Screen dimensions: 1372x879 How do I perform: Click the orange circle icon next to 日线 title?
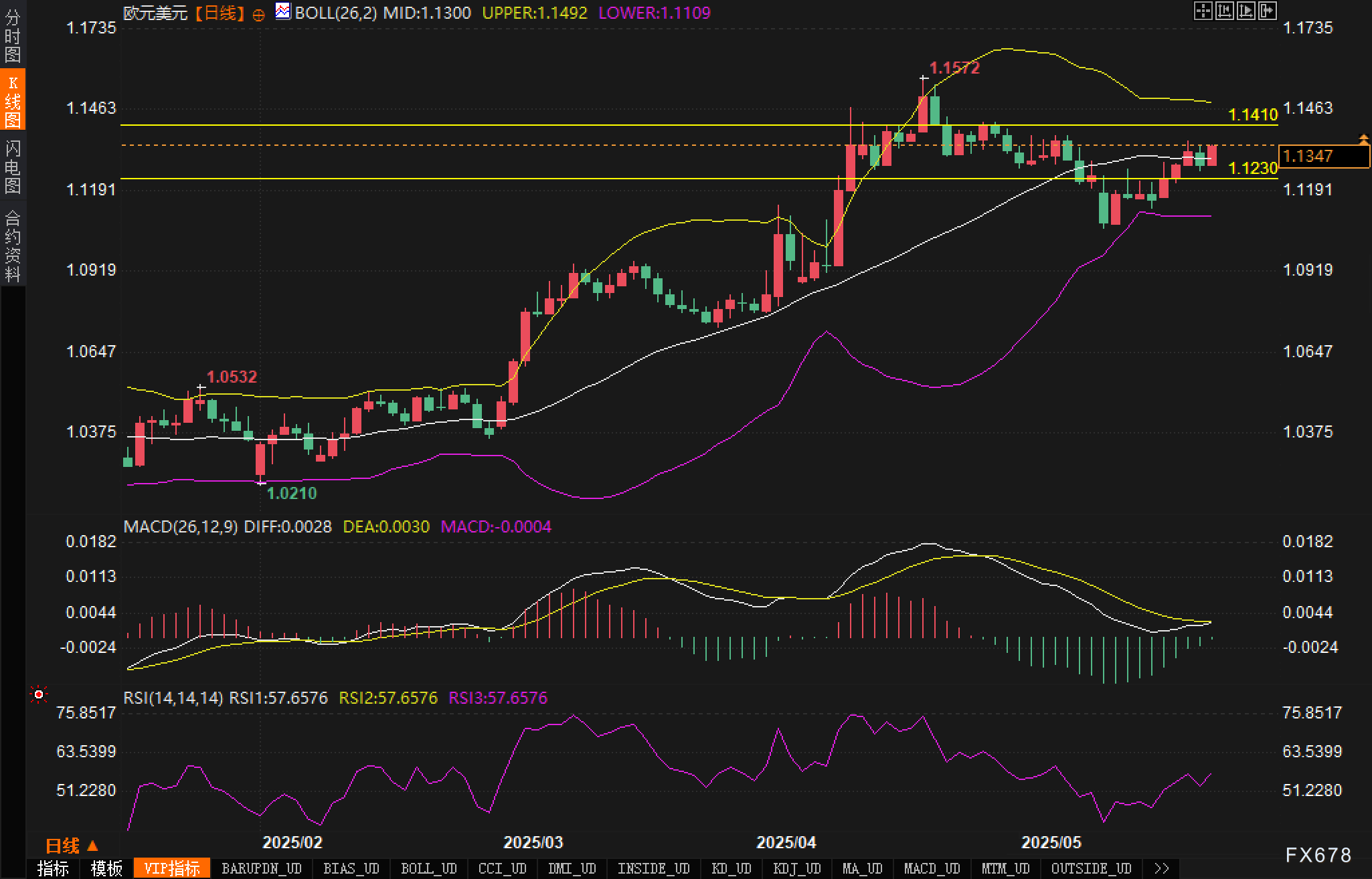(x=258, y=15)
